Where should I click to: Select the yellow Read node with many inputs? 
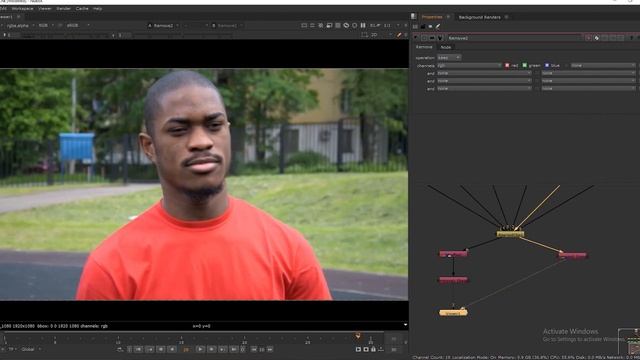(x=510, y=234)
